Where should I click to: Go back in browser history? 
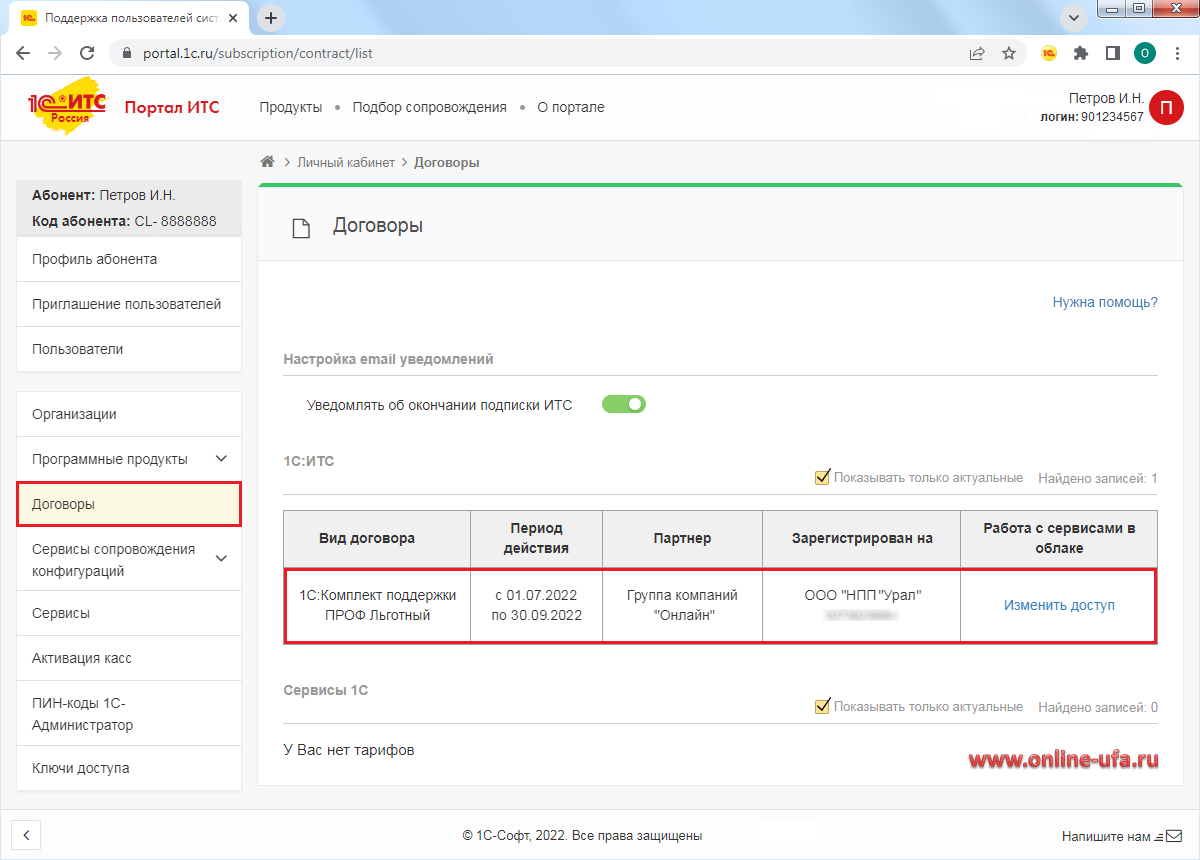click(23, 53)
